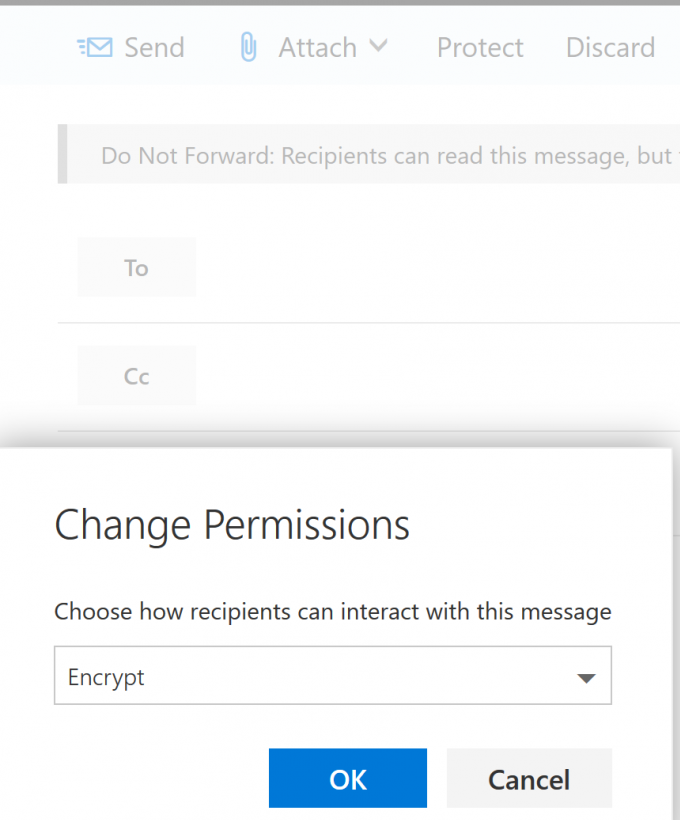Dismiss the dialog with Cancel
680x820 pixels.
point(528,779)
